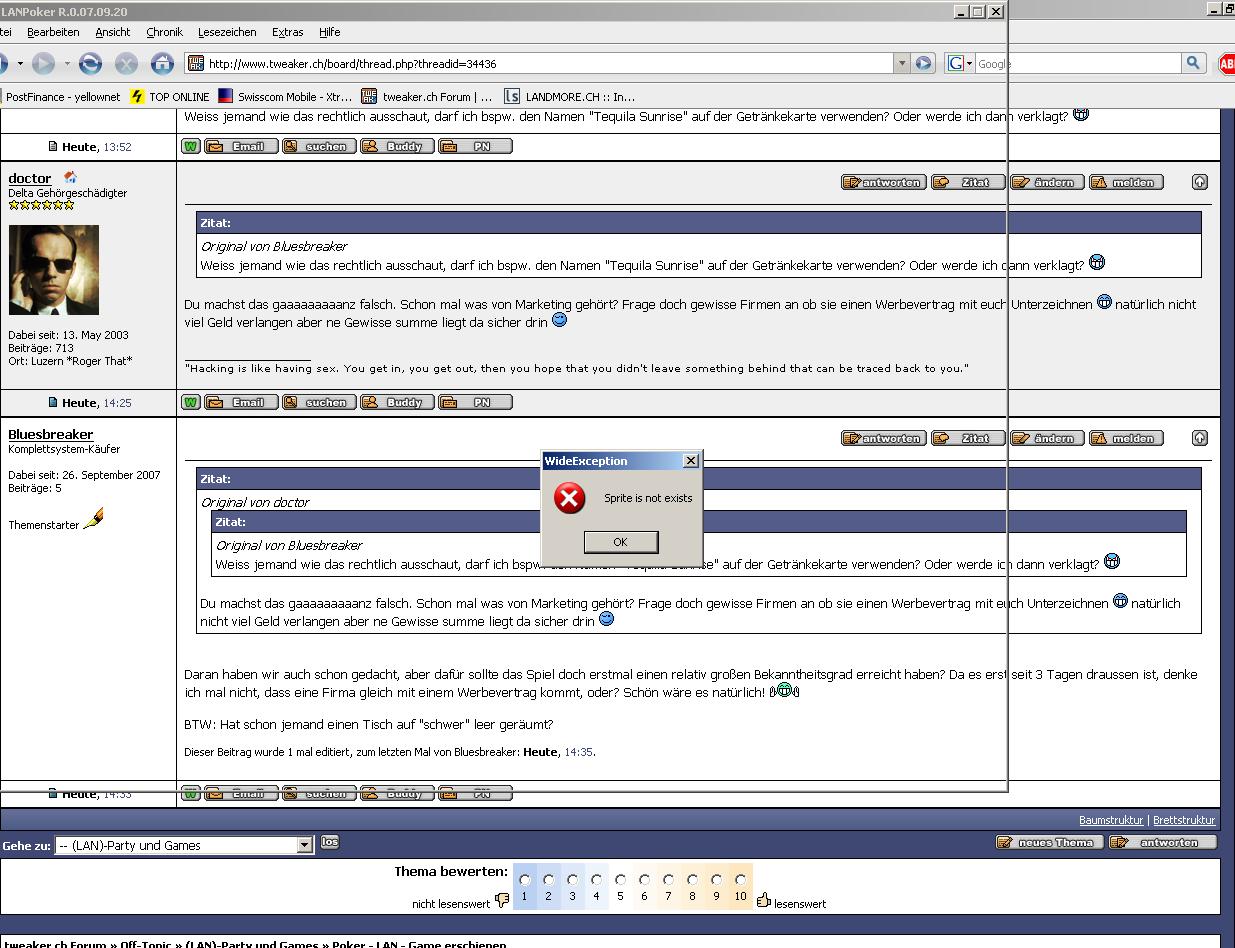This screenshot has width=1235, height=948.
Task: Click the browser home icon
Action: (162, 64)
